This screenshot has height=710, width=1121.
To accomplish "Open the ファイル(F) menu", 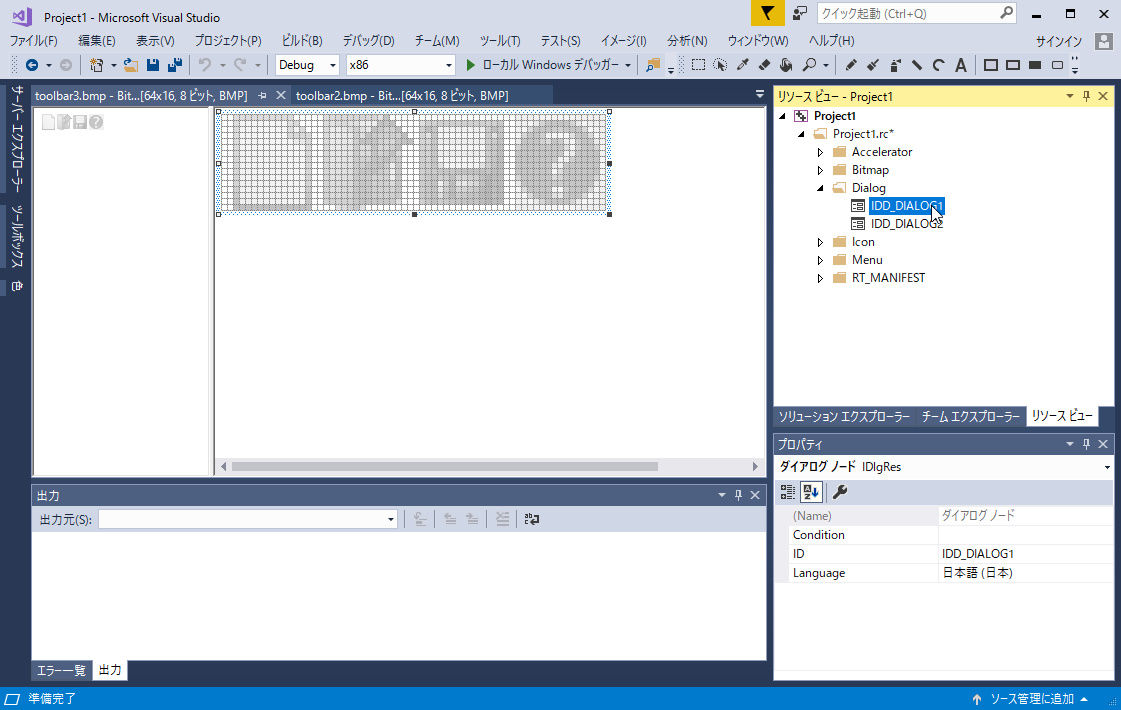I will (x=34, y=41).
